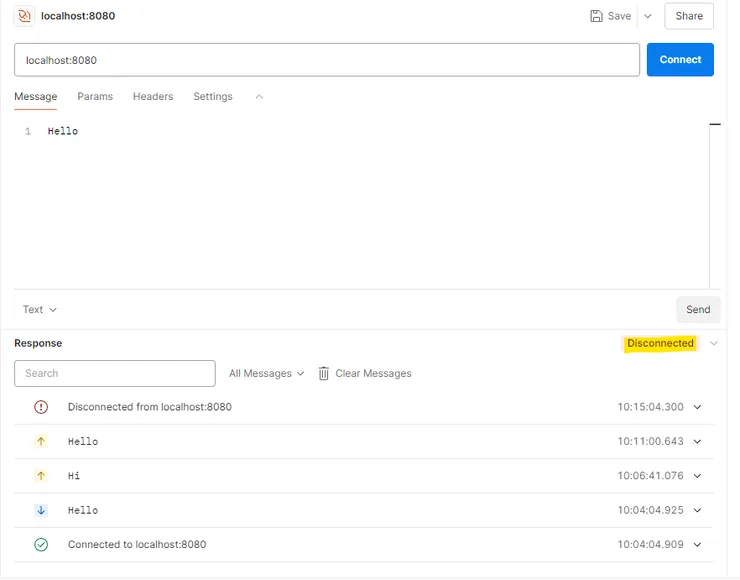This screenshot has width=740, height=580.
Task: Open the Settings tab
Action: tap(213, 97)
